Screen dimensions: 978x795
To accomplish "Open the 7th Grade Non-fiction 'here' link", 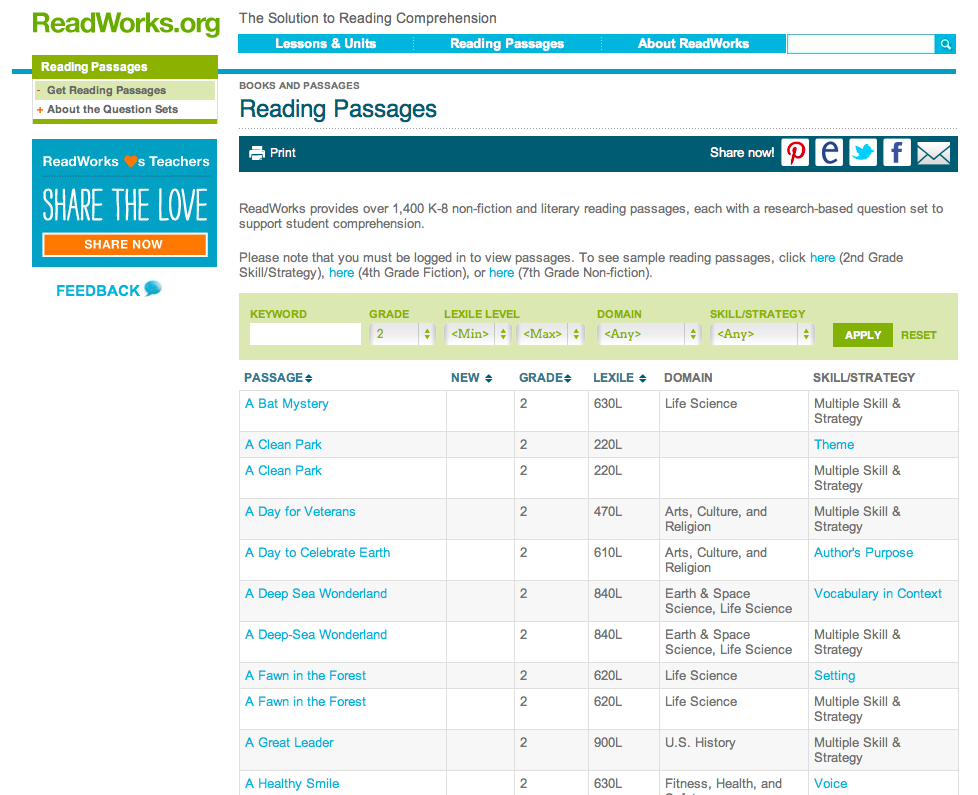I will (x=501, y=272).
